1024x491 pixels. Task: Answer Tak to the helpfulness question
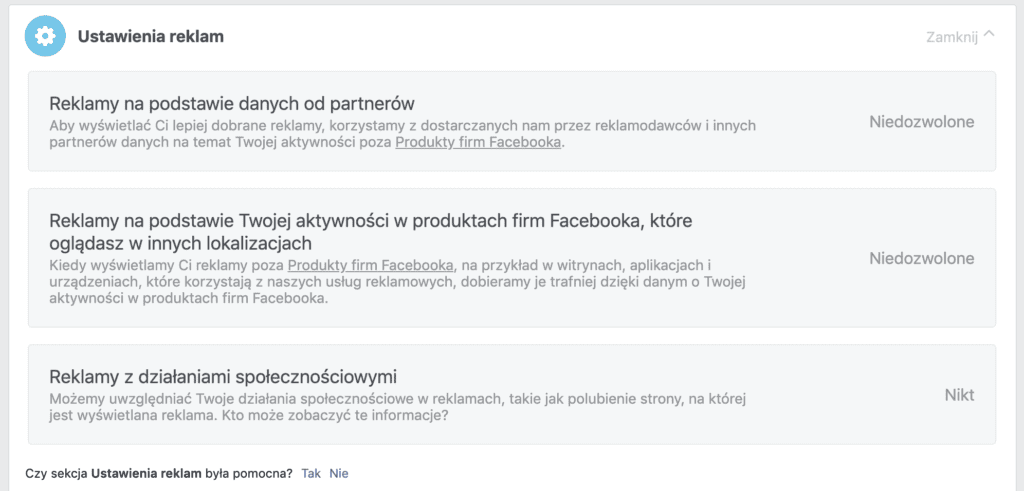click(x=311, y=473)
